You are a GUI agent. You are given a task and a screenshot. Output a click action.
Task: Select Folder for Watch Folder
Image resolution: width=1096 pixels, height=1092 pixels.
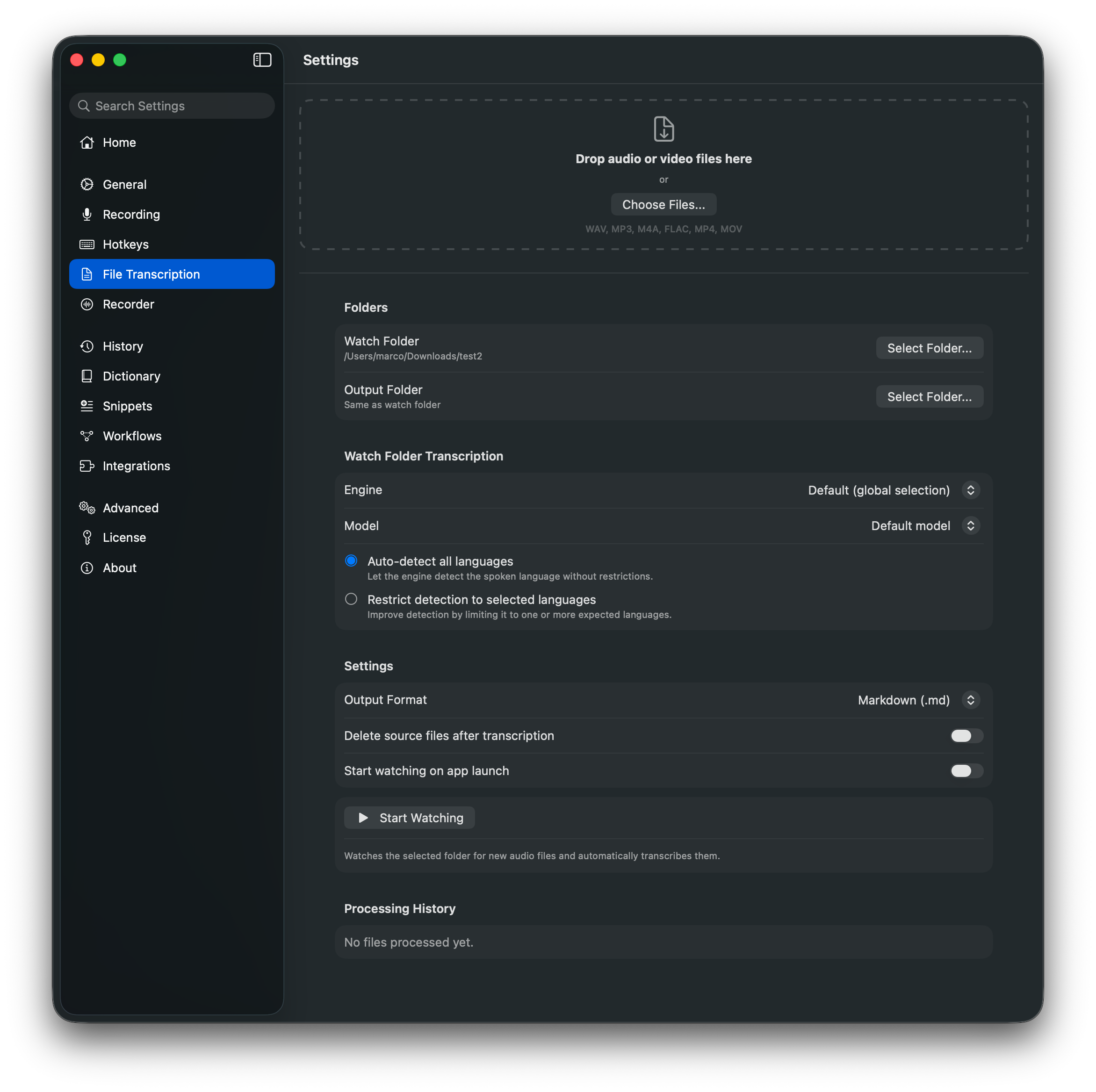(x=929, y=348)
